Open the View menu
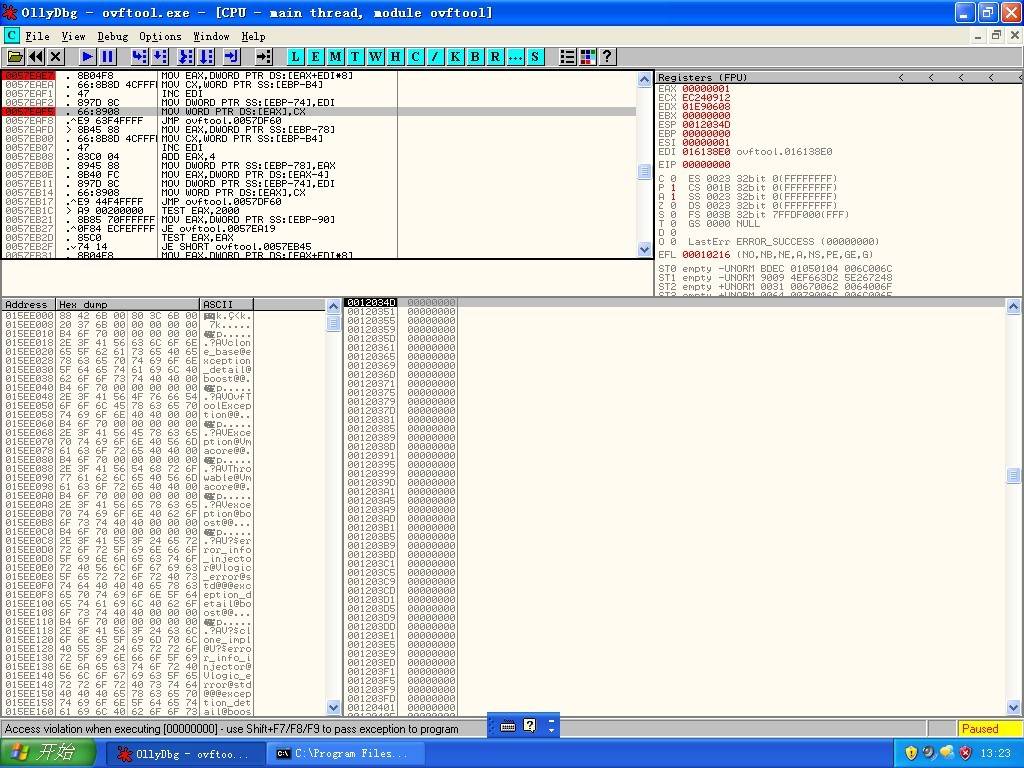The width and height of the screenshot is (1024, 768). (73, 36)
